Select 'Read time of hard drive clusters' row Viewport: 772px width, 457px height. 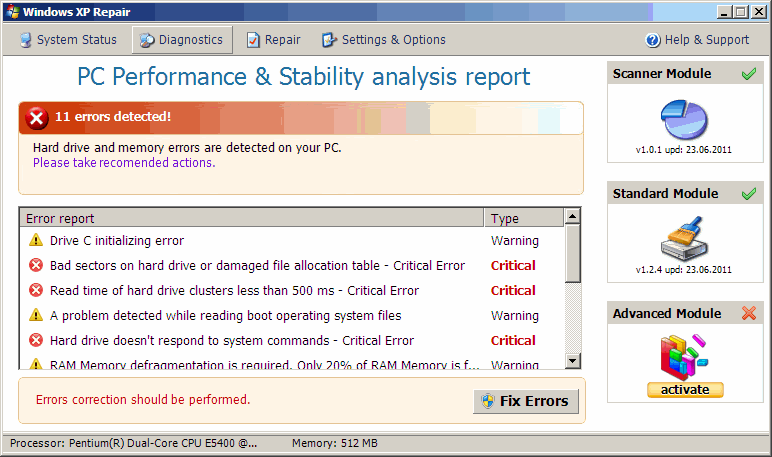(x=234, y=291)
